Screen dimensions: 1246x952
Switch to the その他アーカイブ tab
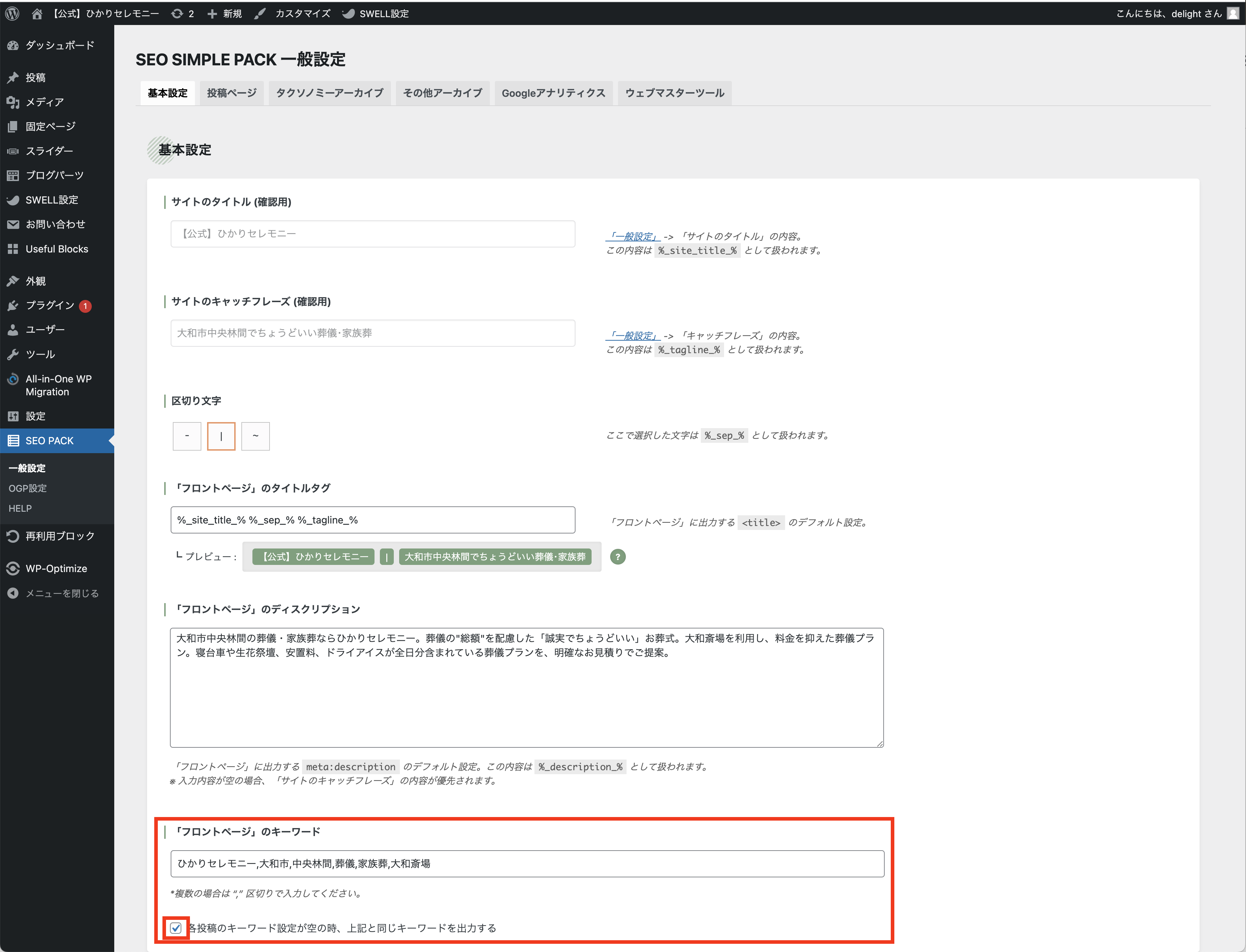point(443,93)
